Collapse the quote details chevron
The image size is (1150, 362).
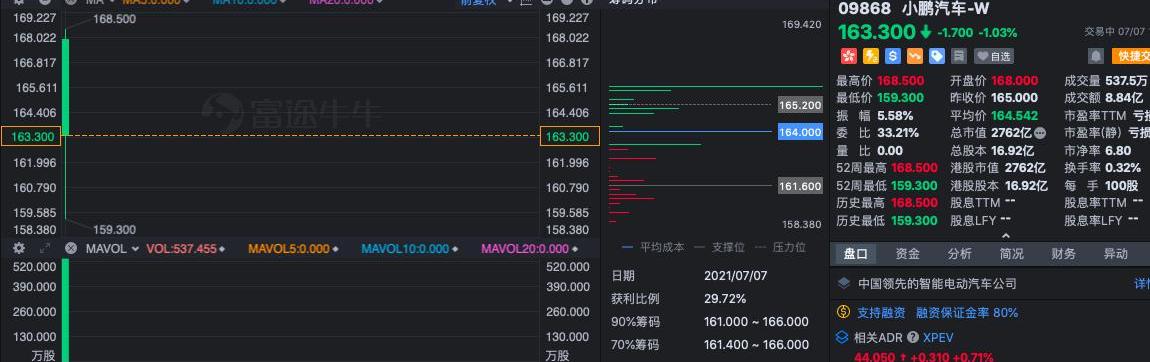pos(1006,236)
